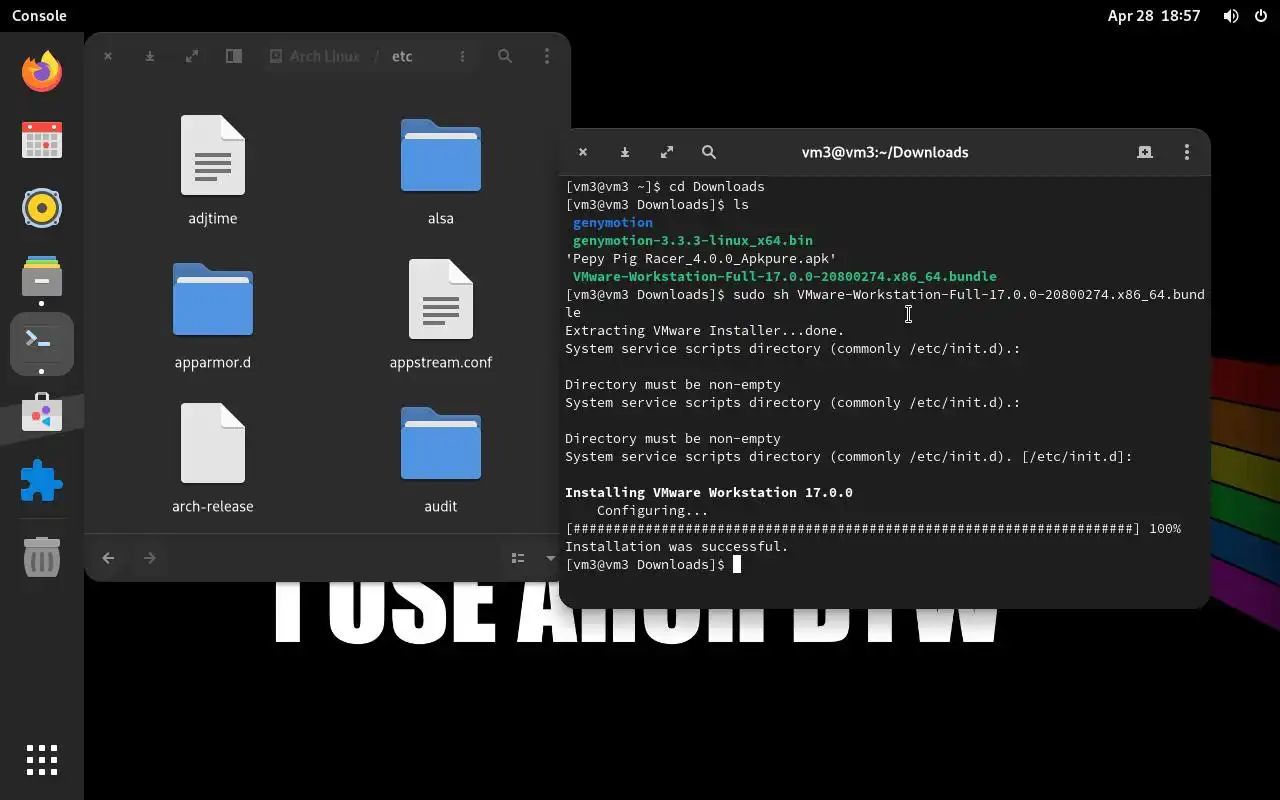The width and height of the screenshot is (1280, 800).
Task: Click Installation was successful line
Action: pos(677,546)
